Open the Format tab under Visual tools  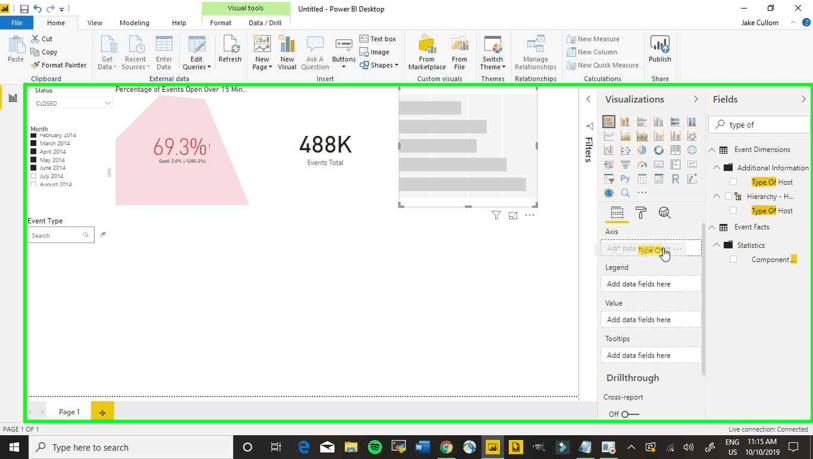(220, 23)
